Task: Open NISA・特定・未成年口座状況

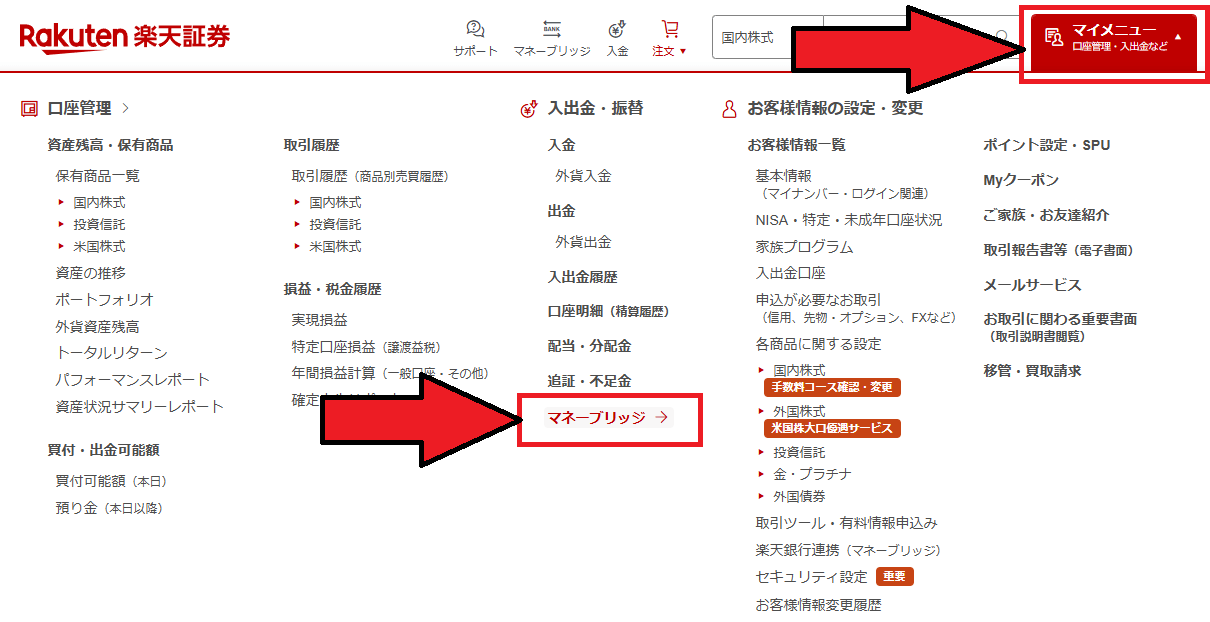Action: tap(848, 219)
